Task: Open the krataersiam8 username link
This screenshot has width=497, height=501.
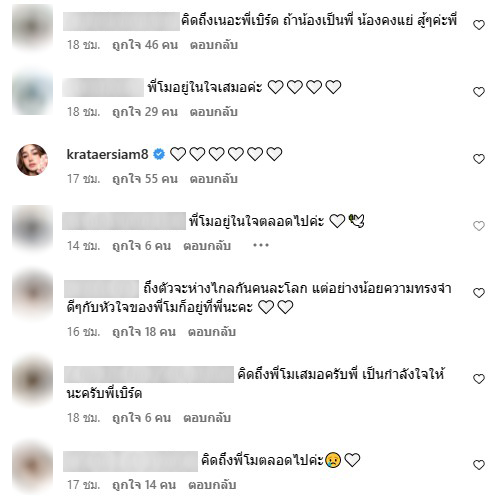Action: (x=107, y=154)
